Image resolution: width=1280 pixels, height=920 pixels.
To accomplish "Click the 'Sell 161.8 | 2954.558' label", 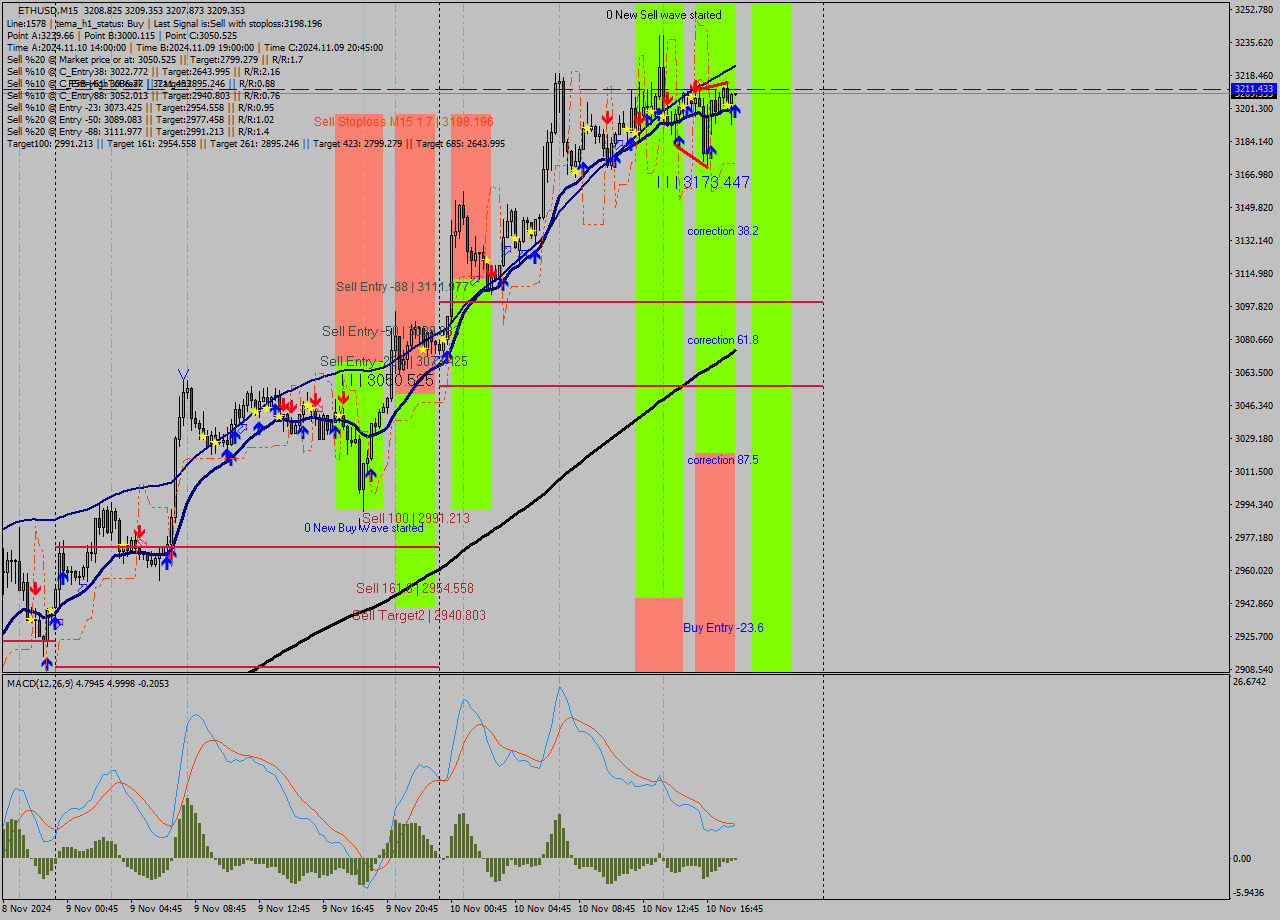I will click(415, 588).
